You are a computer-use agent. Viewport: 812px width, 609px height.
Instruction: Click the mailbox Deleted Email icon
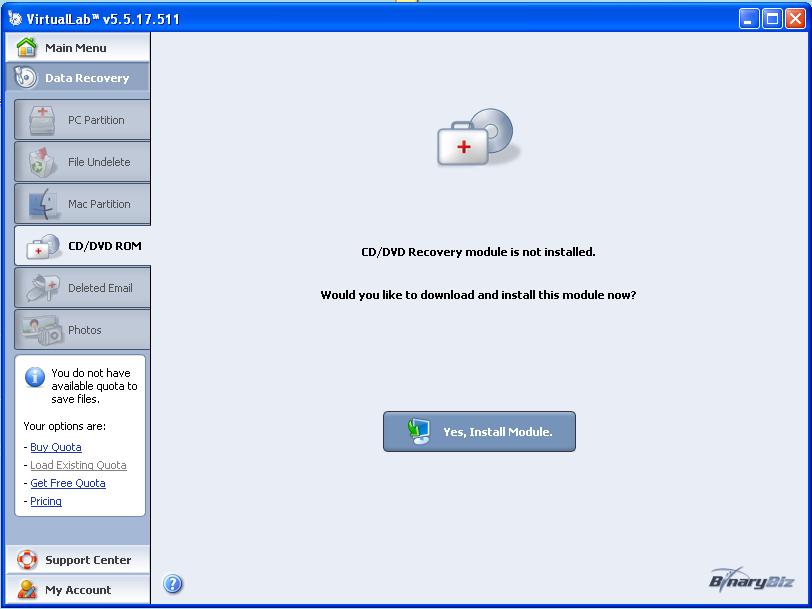(x=42, y=288)
